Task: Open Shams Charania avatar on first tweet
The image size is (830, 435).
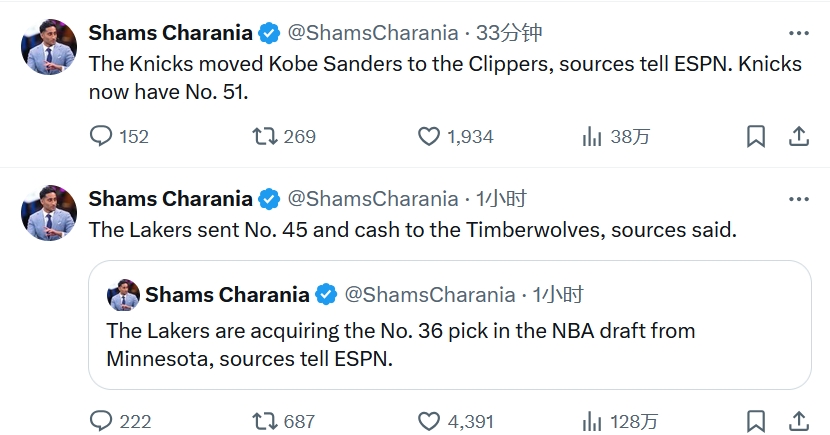Action: coord(49,47)
